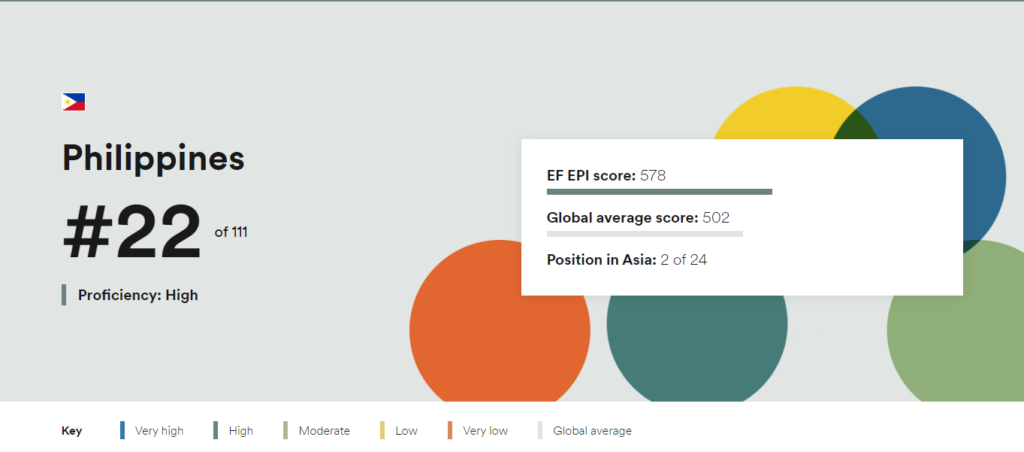This screenshot has width=1024, height=452.
Task: Click the 'Very high' legend text
Action: pos(159,431)
